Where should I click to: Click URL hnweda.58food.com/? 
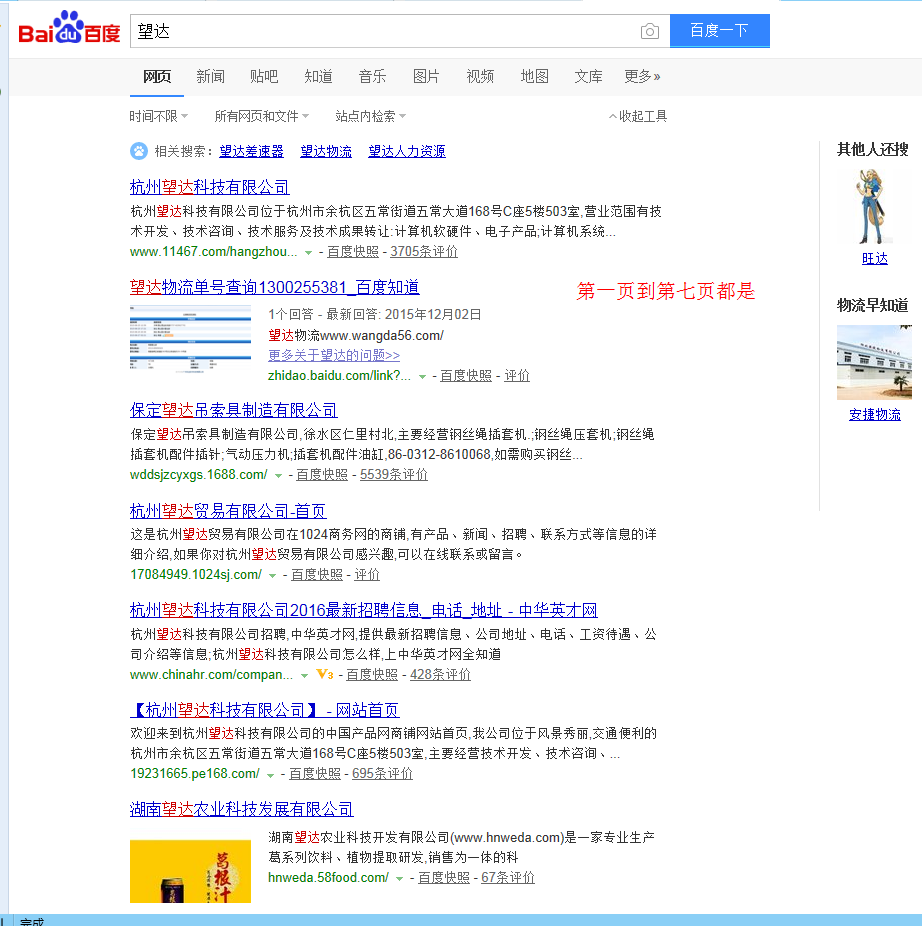pyautogui.click(x=328, y=878)
